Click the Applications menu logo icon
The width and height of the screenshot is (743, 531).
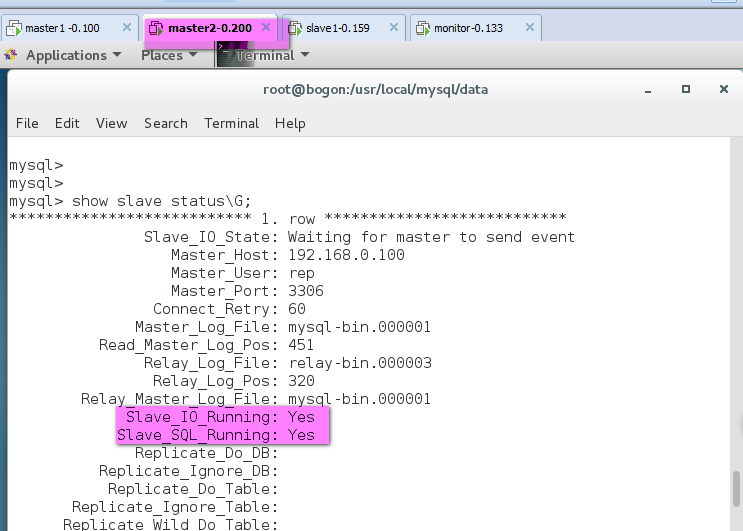tap(11, 55)
